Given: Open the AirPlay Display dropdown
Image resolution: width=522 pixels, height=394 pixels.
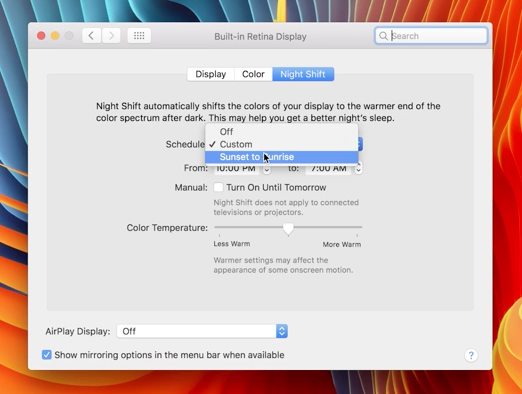Looking at the screenshot, I should pyautogui.click(x=202, y=331).
